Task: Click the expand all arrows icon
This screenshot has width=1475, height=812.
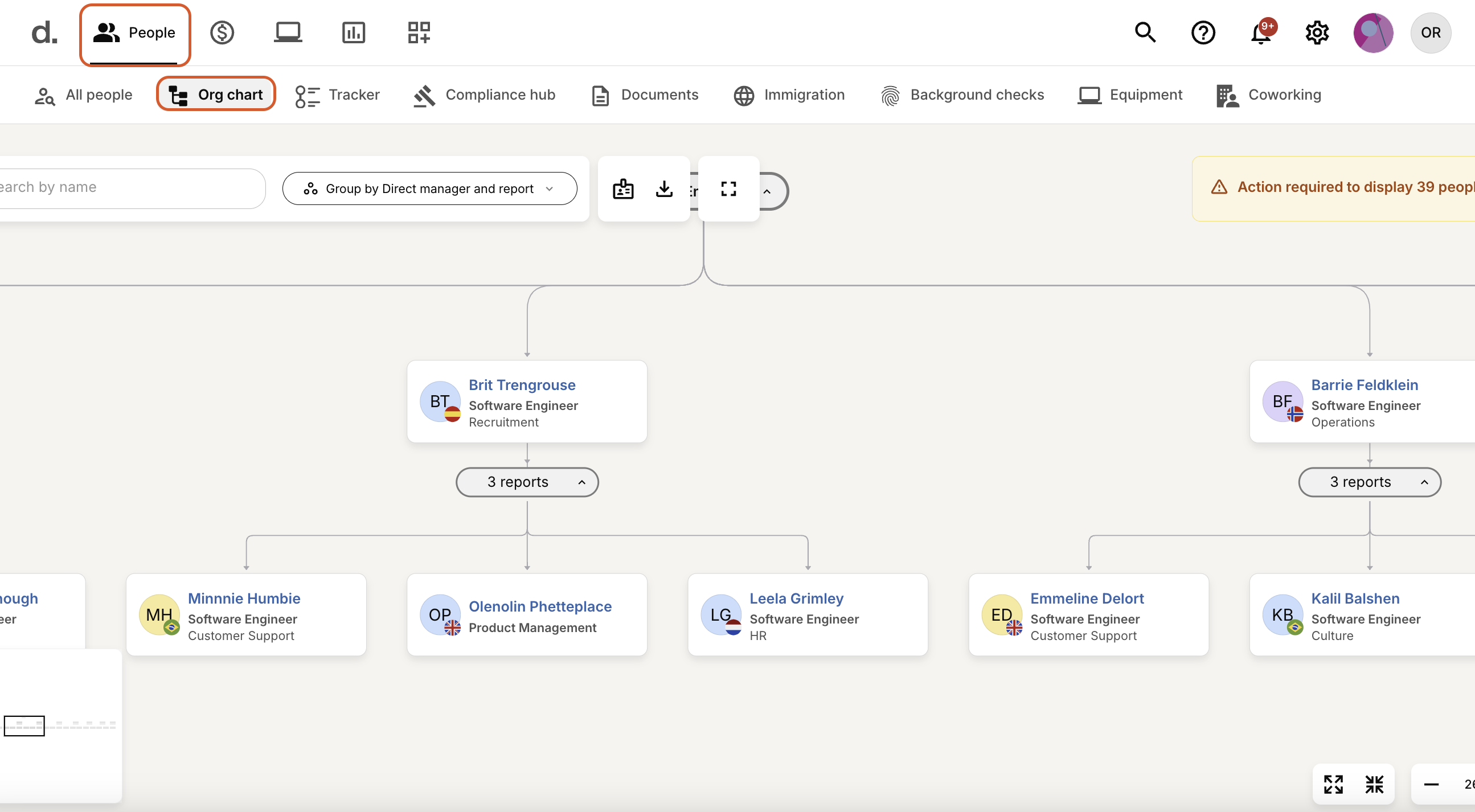Action: (x=1333, y=784)
